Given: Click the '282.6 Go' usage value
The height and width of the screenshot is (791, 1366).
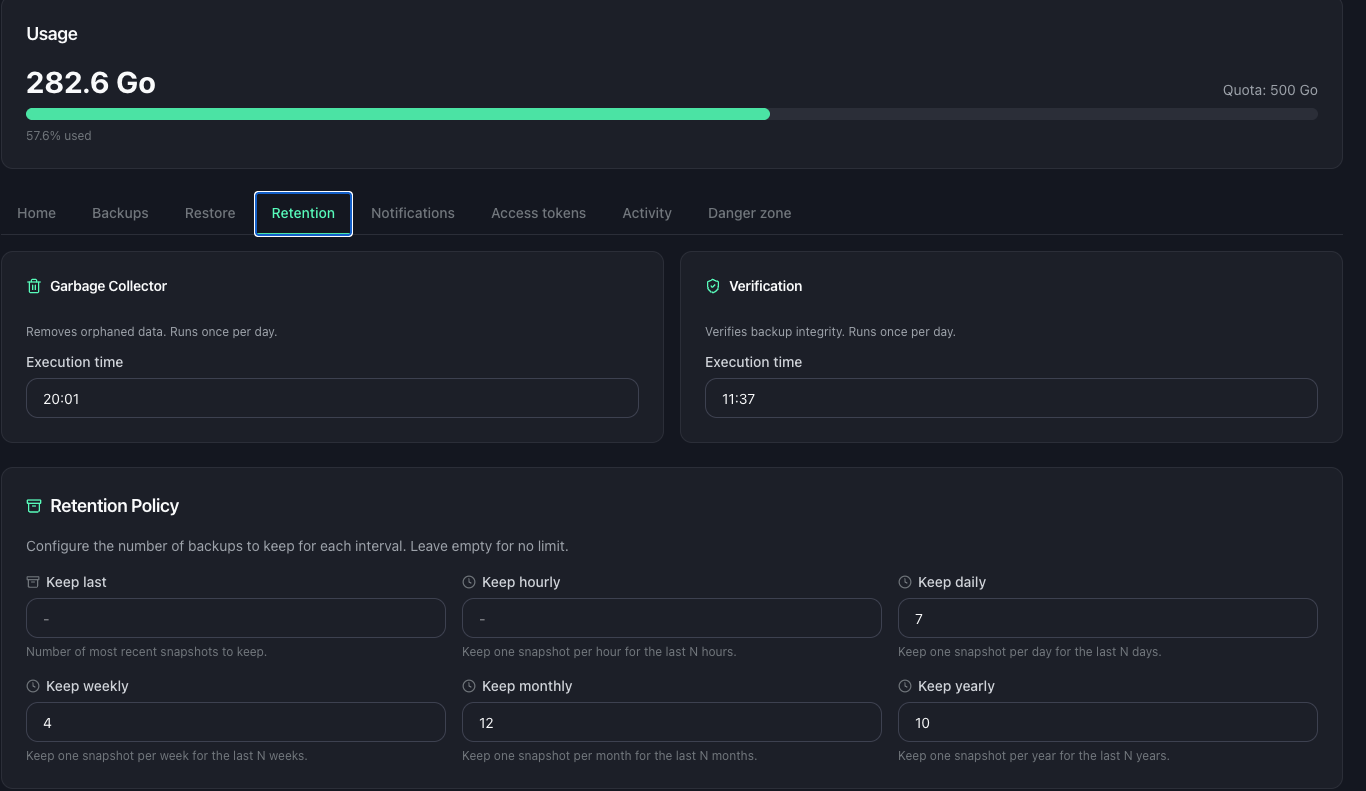Looking at the screenshot, I should coord(91,82).
